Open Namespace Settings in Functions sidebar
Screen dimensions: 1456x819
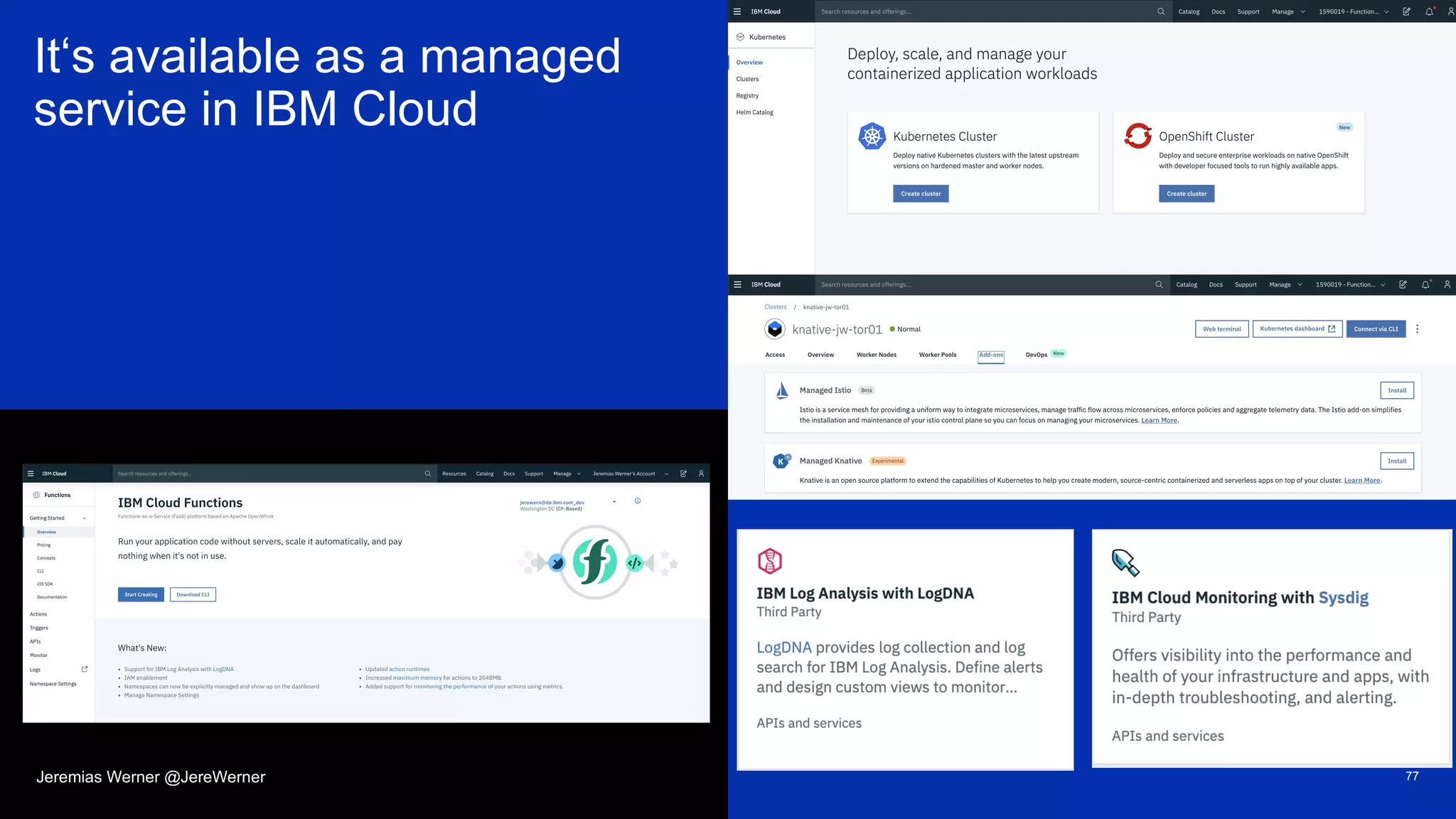[53, 684]
